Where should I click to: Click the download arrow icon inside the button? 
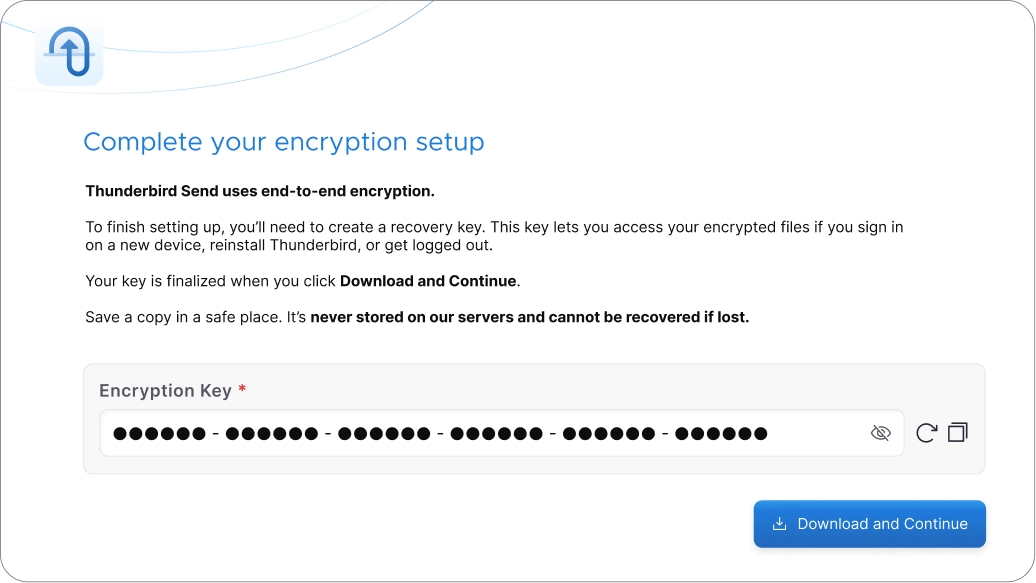tap(780, 524)
